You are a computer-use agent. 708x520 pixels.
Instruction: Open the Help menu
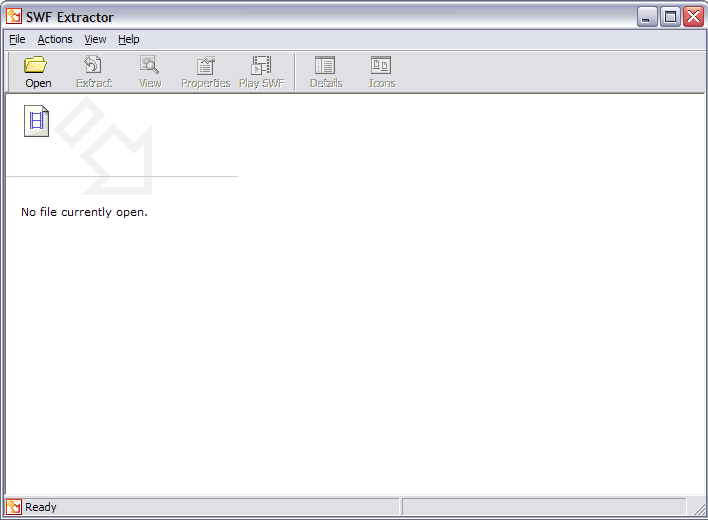click(129, 39)
